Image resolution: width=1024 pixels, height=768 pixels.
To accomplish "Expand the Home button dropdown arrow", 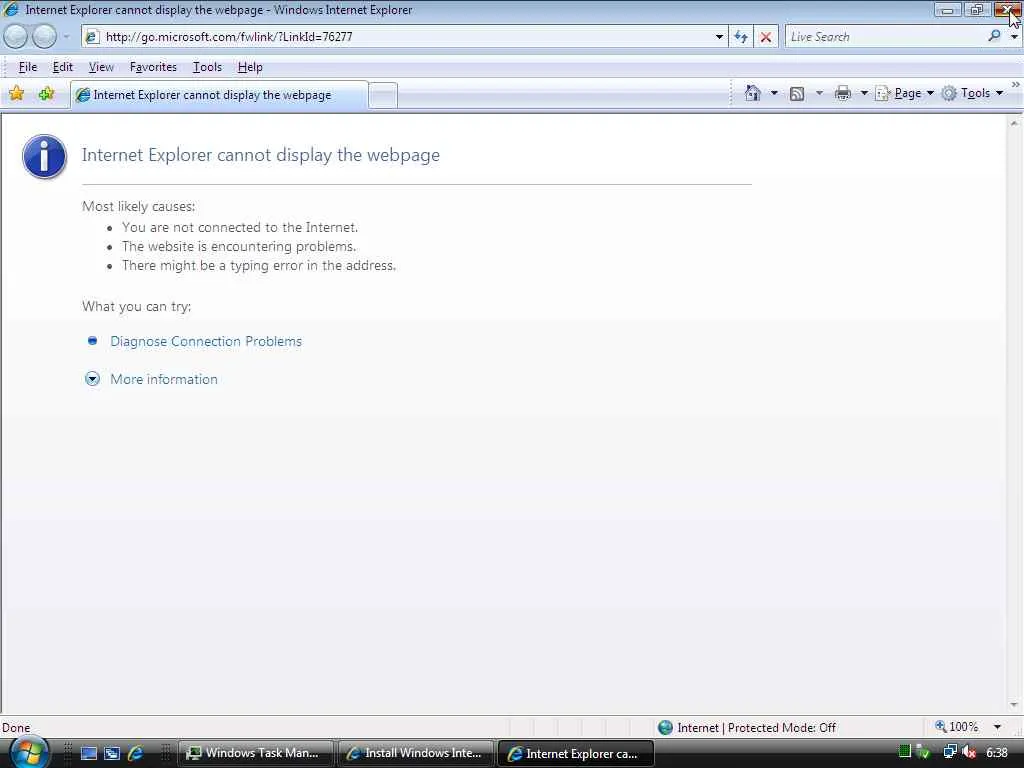I will pos(775,93).
